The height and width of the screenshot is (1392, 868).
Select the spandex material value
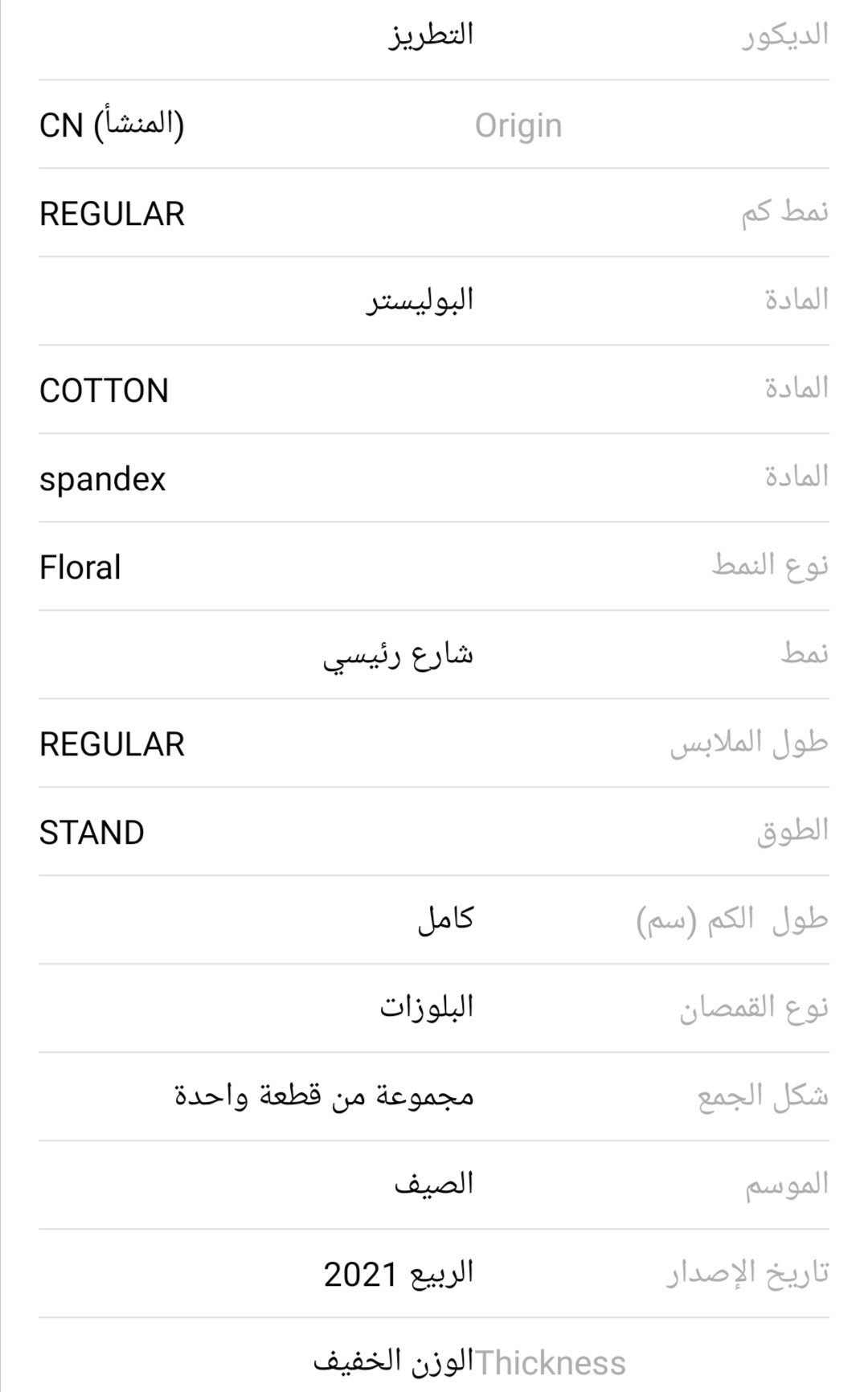(x=102, y=479)
